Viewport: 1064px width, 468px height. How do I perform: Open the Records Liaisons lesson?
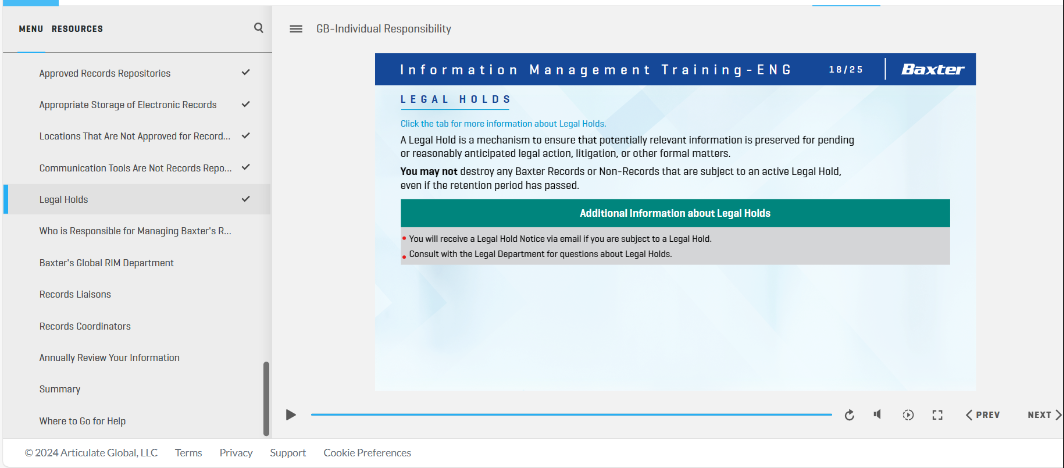coord(137,294)
